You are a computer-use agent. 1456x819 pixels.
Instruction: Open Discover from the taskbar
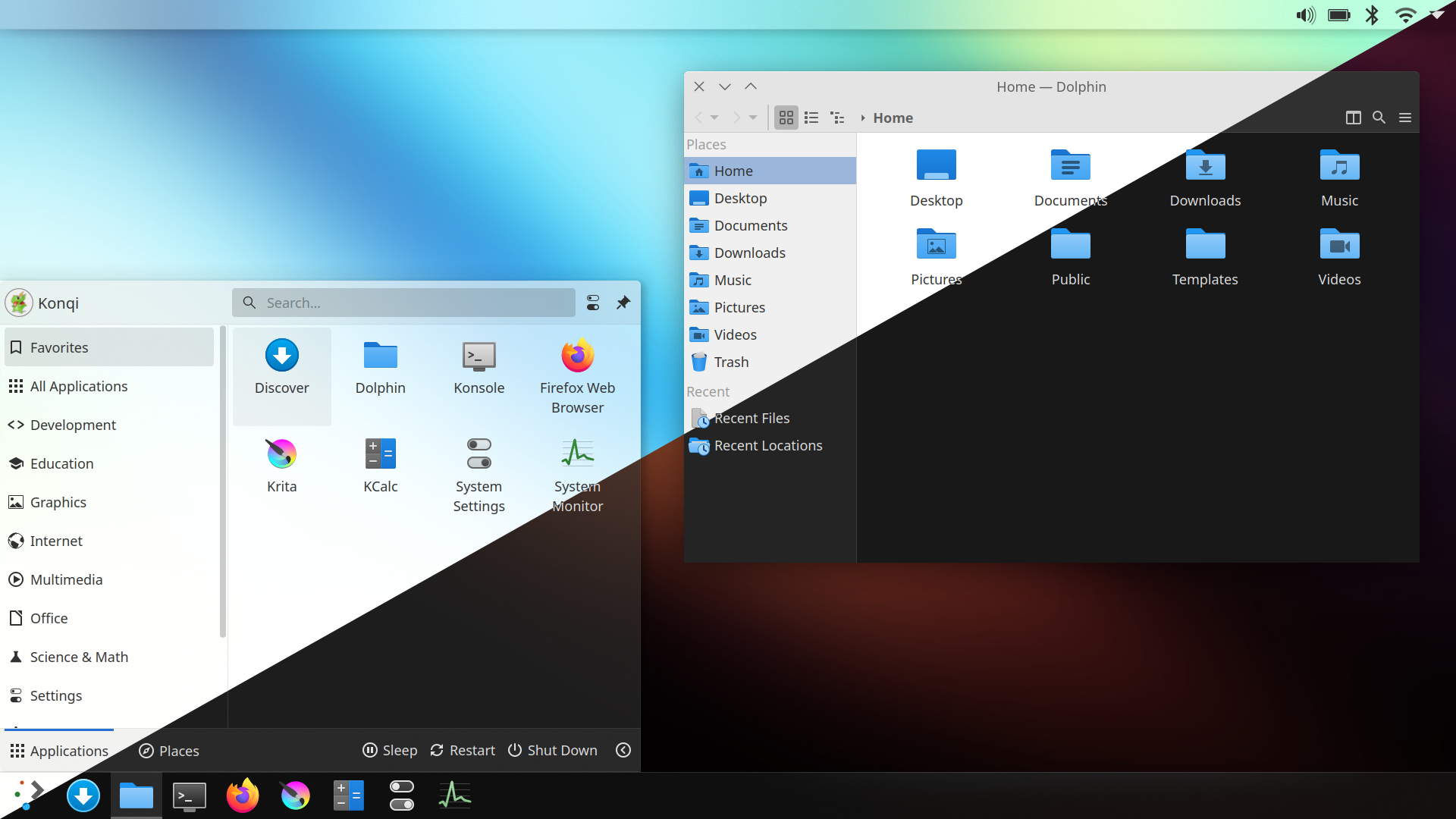(x=83, y=795)
